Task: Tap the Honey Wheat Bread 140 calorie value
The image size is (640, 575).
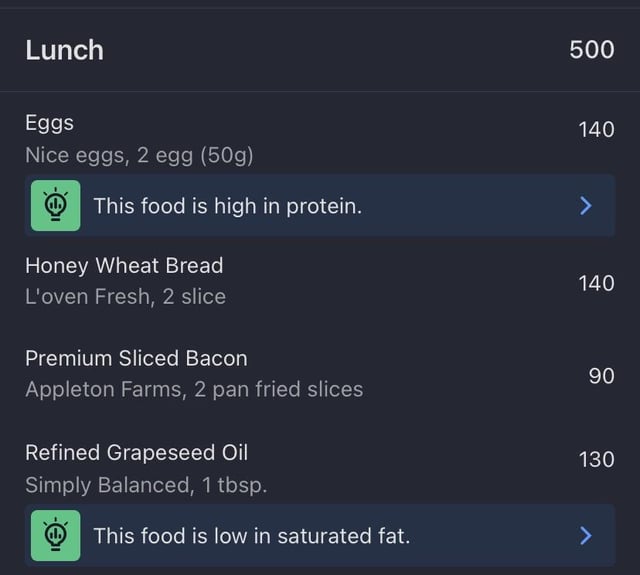Action: click(596, 283)
